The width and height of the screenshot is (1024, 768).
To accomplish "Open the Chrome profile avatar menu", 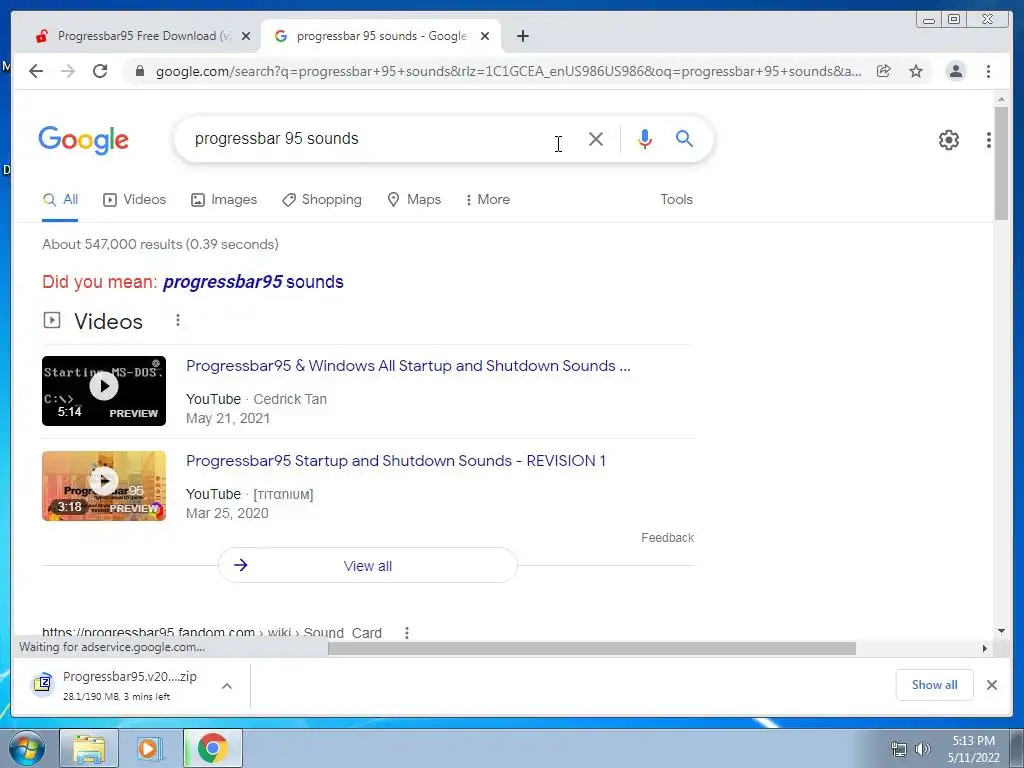I will [x=956, y=71].
